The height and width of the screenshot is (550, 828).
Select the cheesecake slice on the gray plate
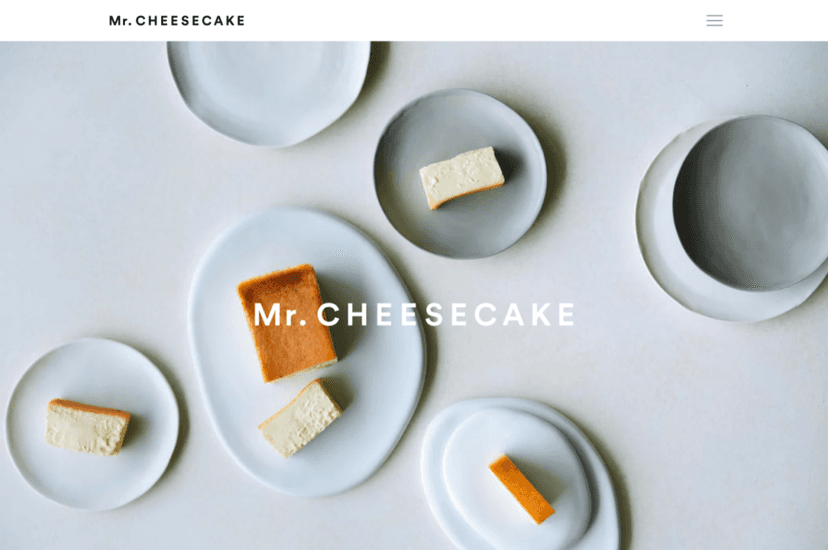tap(462, 177)
